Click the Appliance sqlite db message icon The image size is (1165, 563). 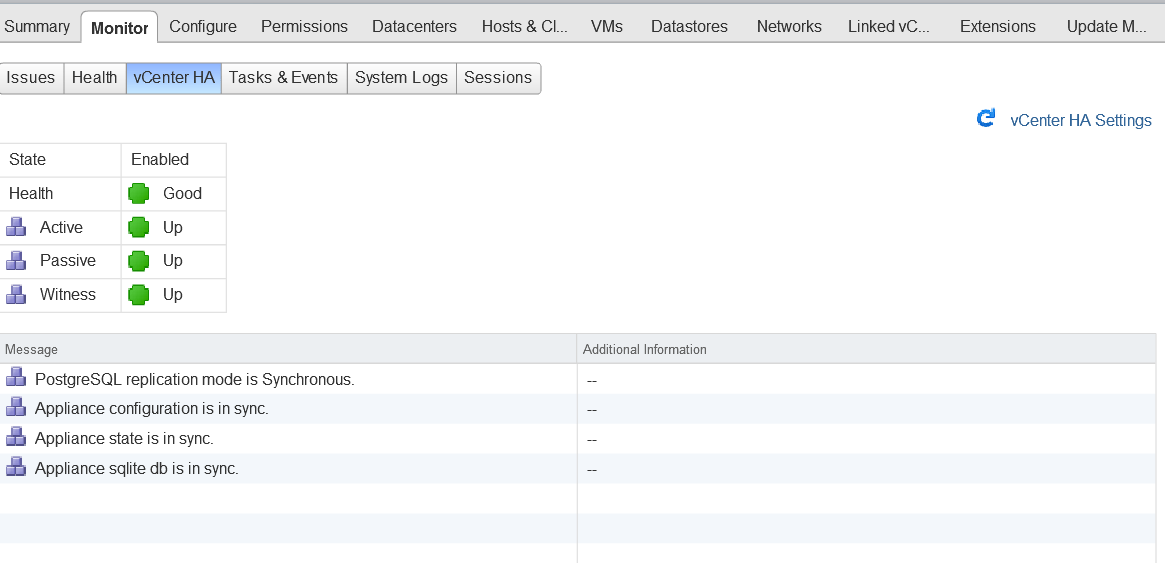tap(16, 467)
